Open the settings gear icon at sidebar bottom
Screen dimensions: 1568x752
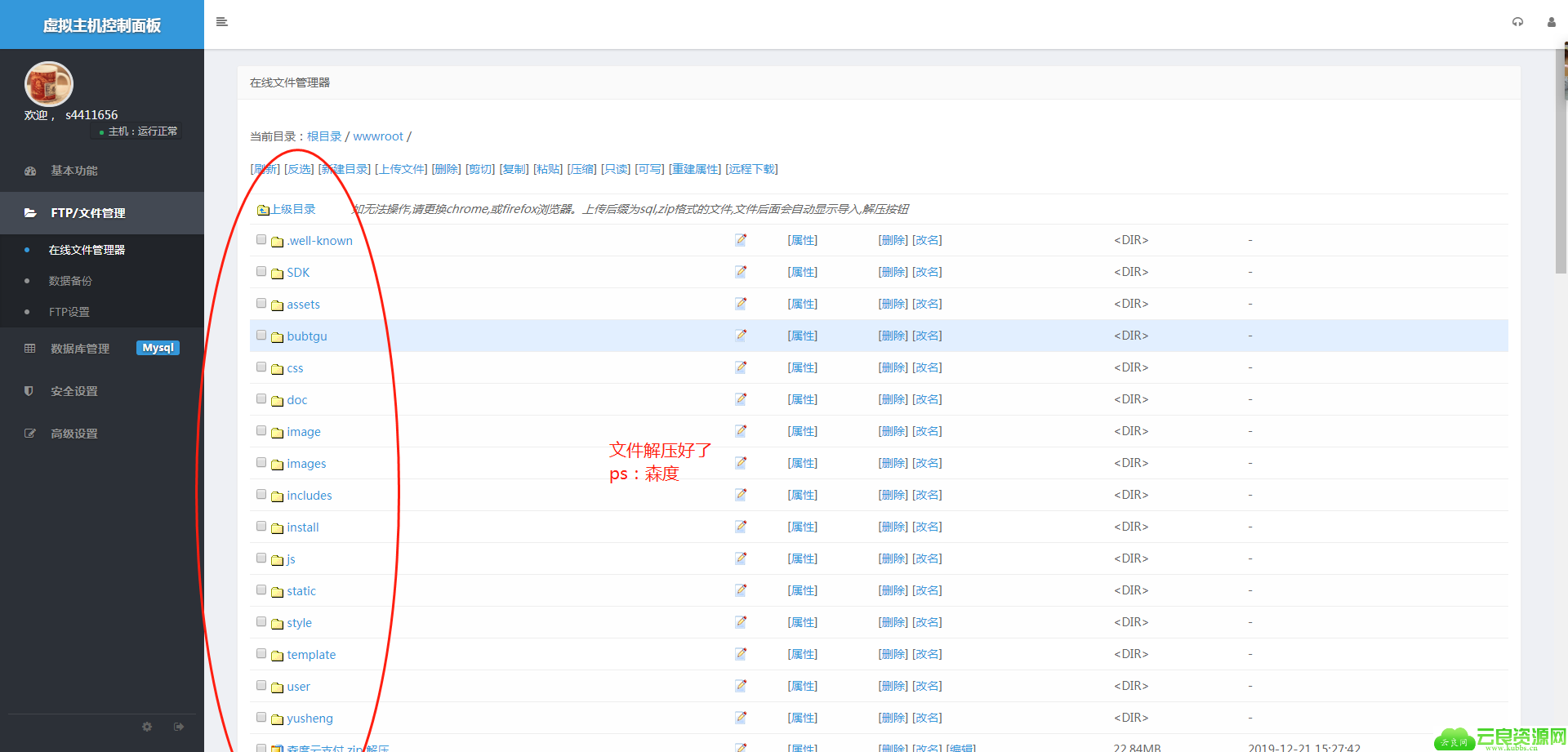click(x=147, y=726)
